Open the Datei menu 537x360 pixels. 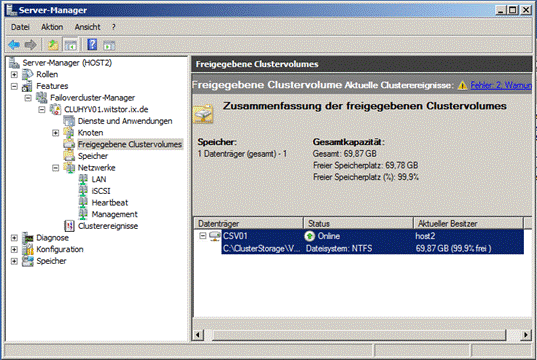tap(20, 27)
